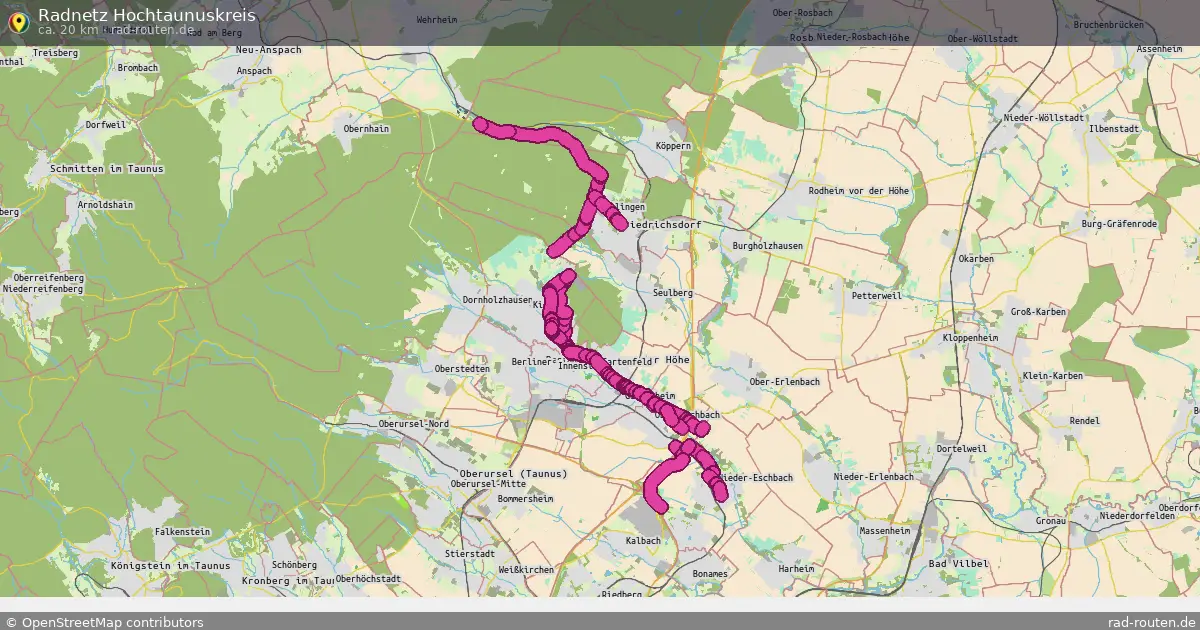1200x630 pixels.
Task: Click the yellow location pin icon
Action: 18,21
